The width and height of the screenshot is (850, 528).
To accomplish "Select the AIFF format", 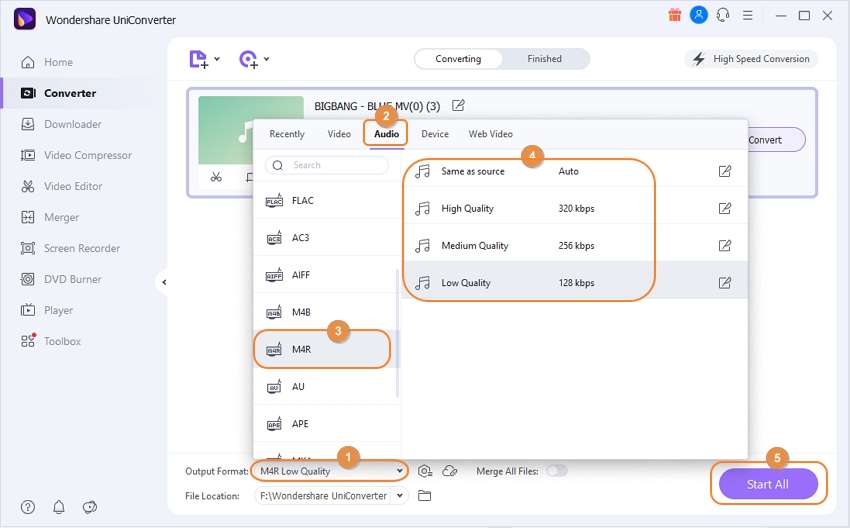I will pos(326,275).
